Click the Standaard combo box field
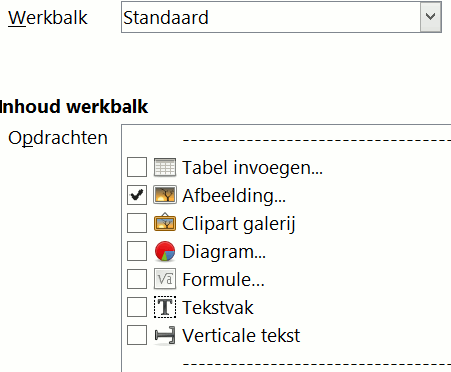 [x=281, y=17]
